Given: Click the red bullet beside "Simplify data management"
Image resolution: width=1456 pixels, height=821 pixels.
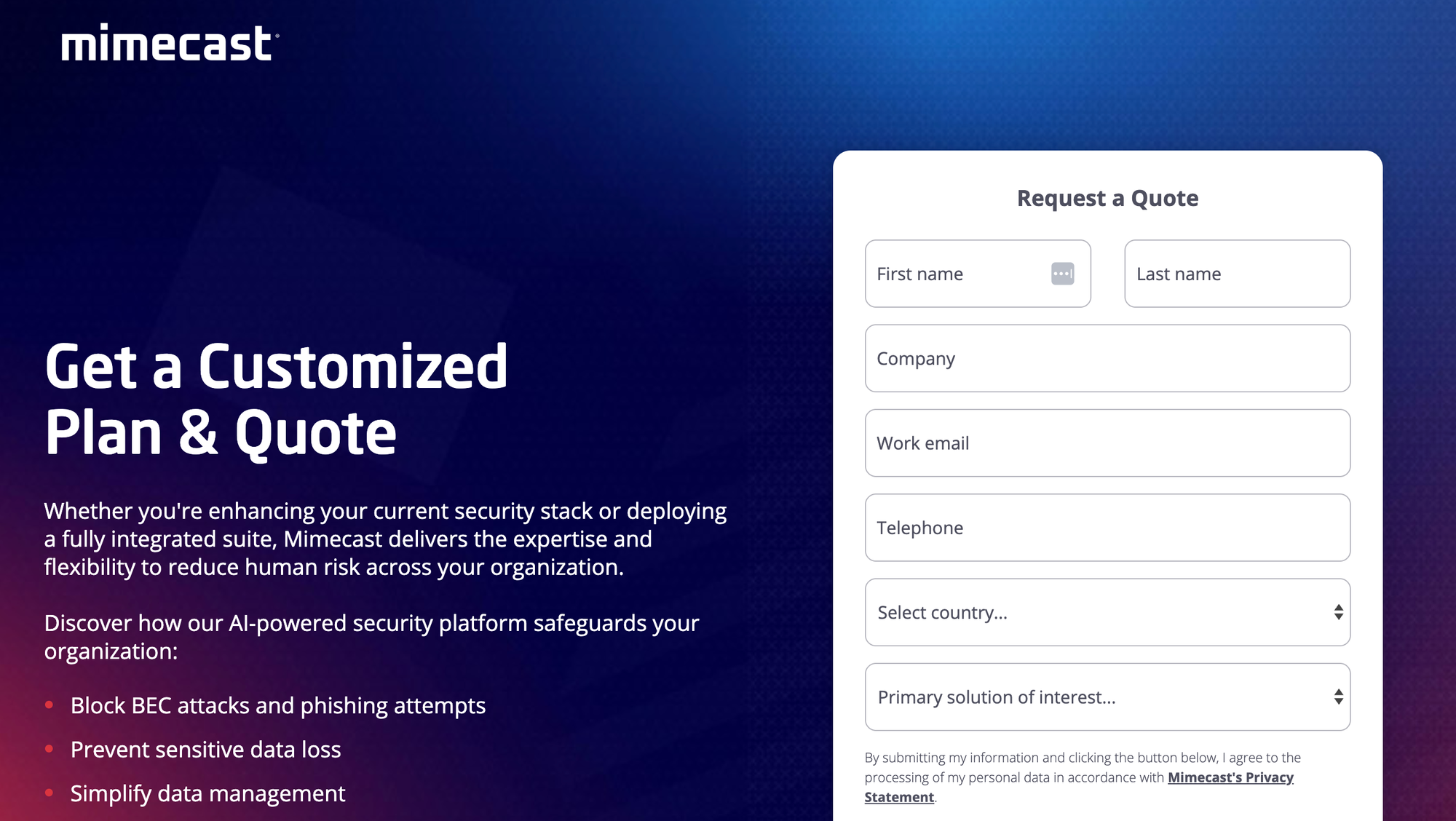Looking at the screenshot, I should [50, 793].
